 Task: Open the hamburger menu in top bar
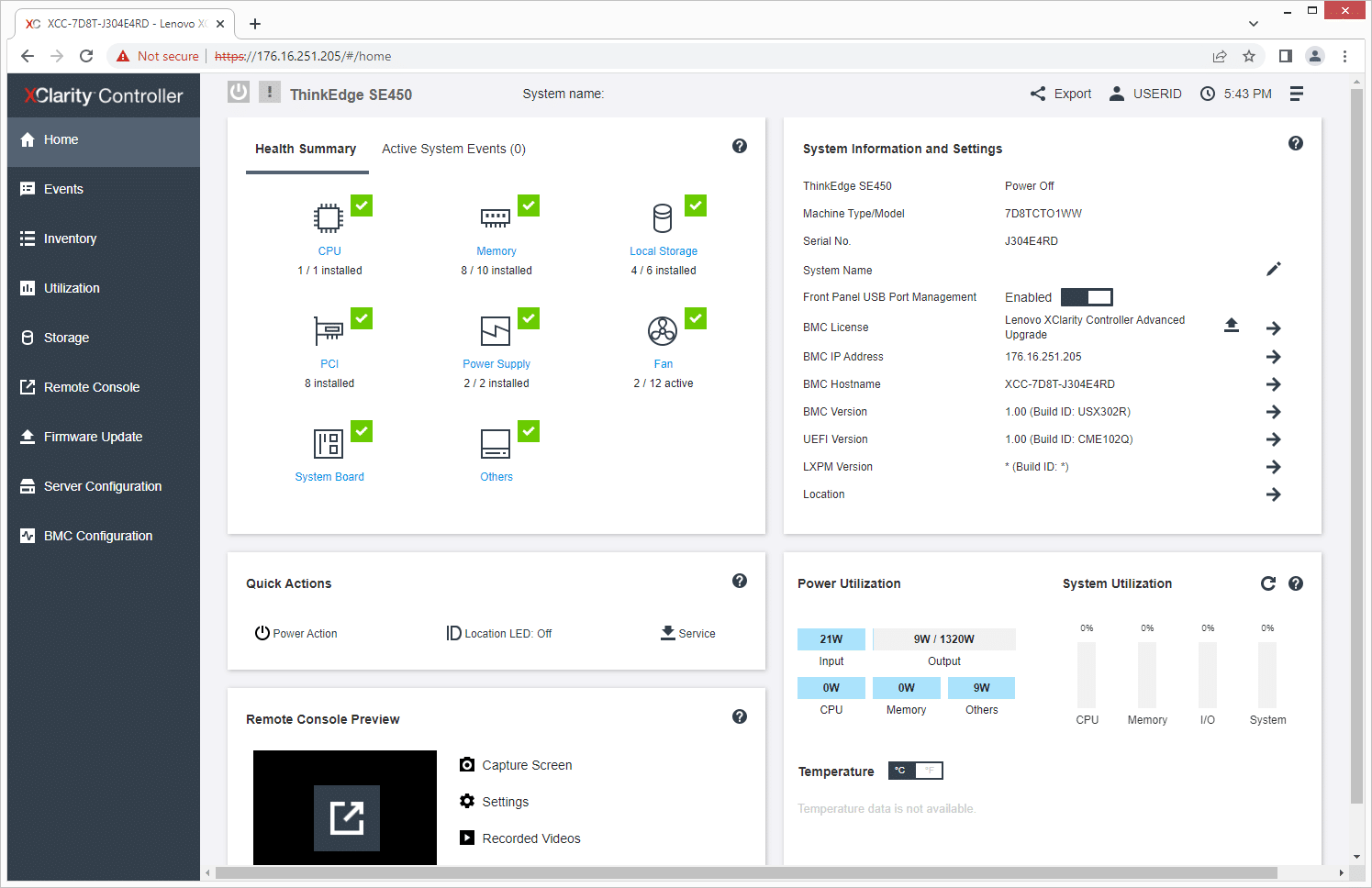pyautogui.click(x=1297, y=94)
